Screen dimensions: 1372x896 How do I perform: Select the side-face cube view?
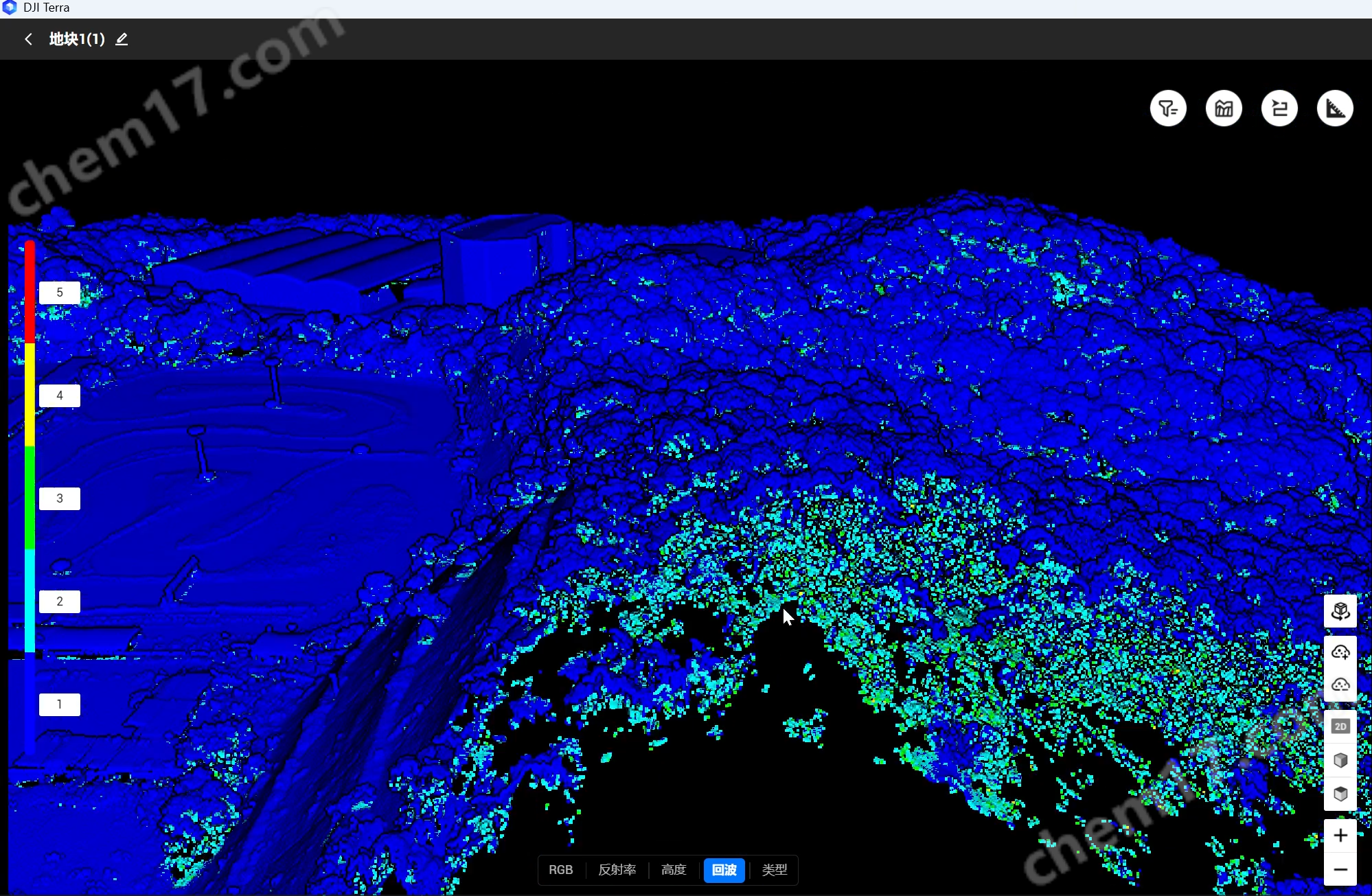pos(1340,760)
